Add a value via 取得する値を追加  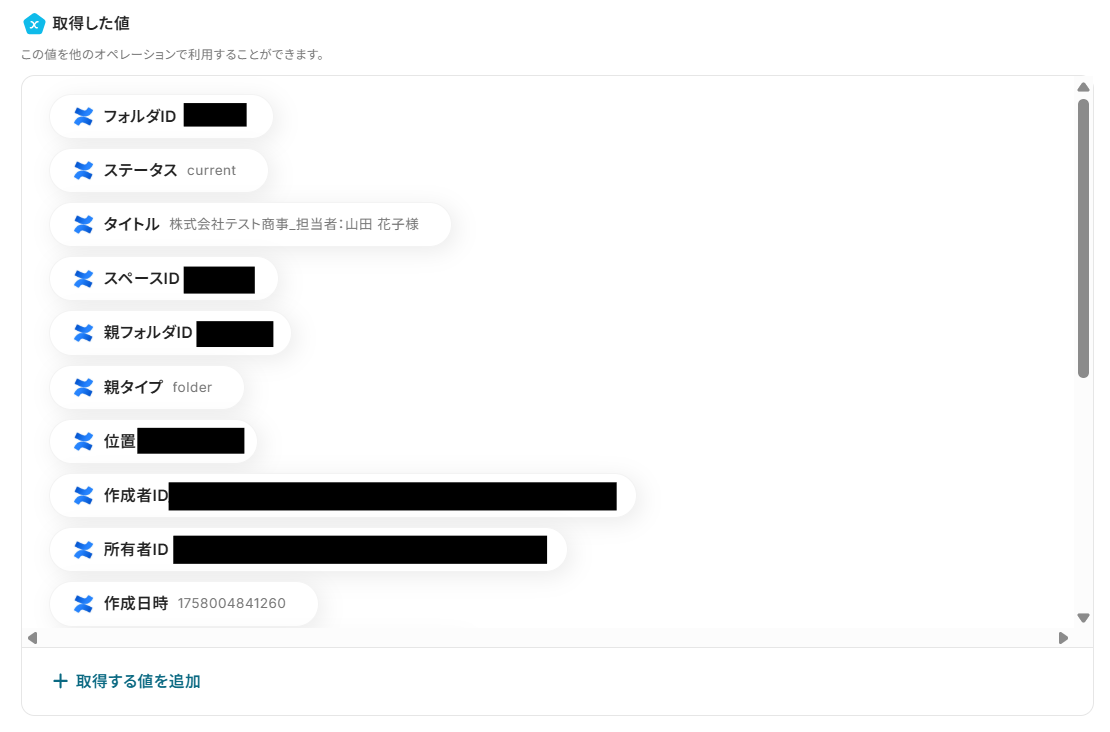point(127,681)
